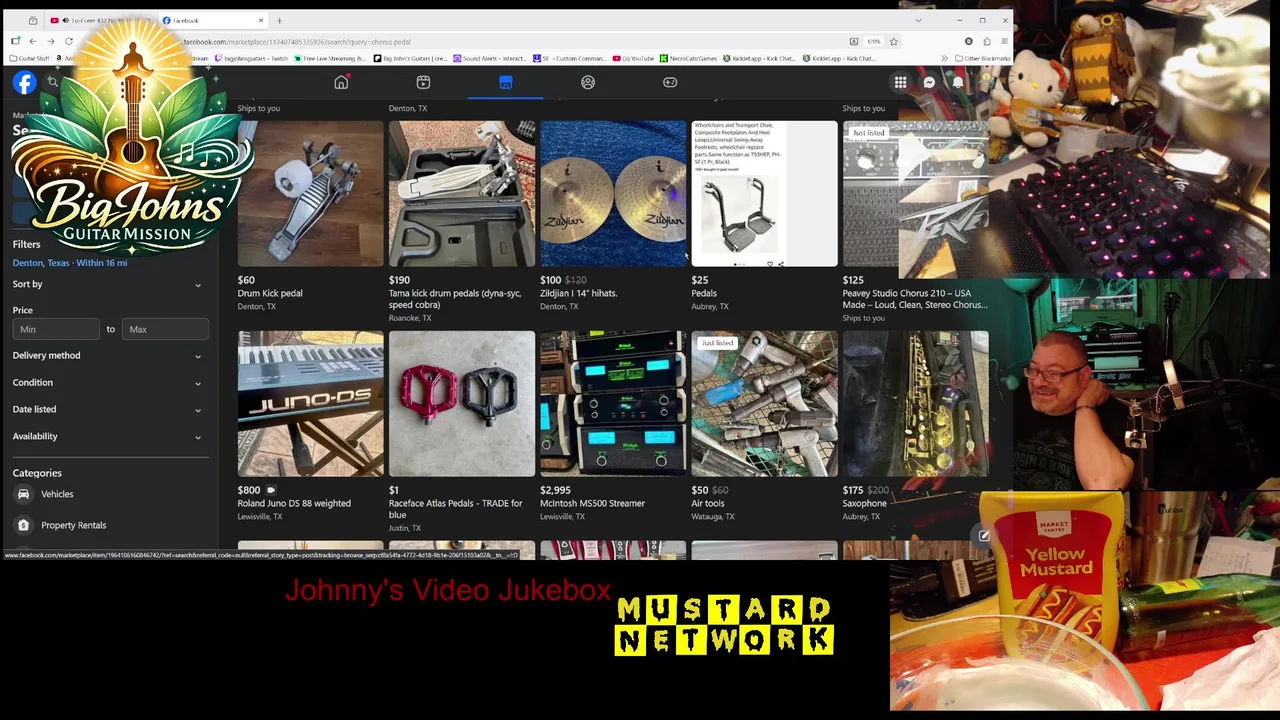
Task: Open the Raceface Atlas Pedals listing photo
Action: [x=462, y=404]
